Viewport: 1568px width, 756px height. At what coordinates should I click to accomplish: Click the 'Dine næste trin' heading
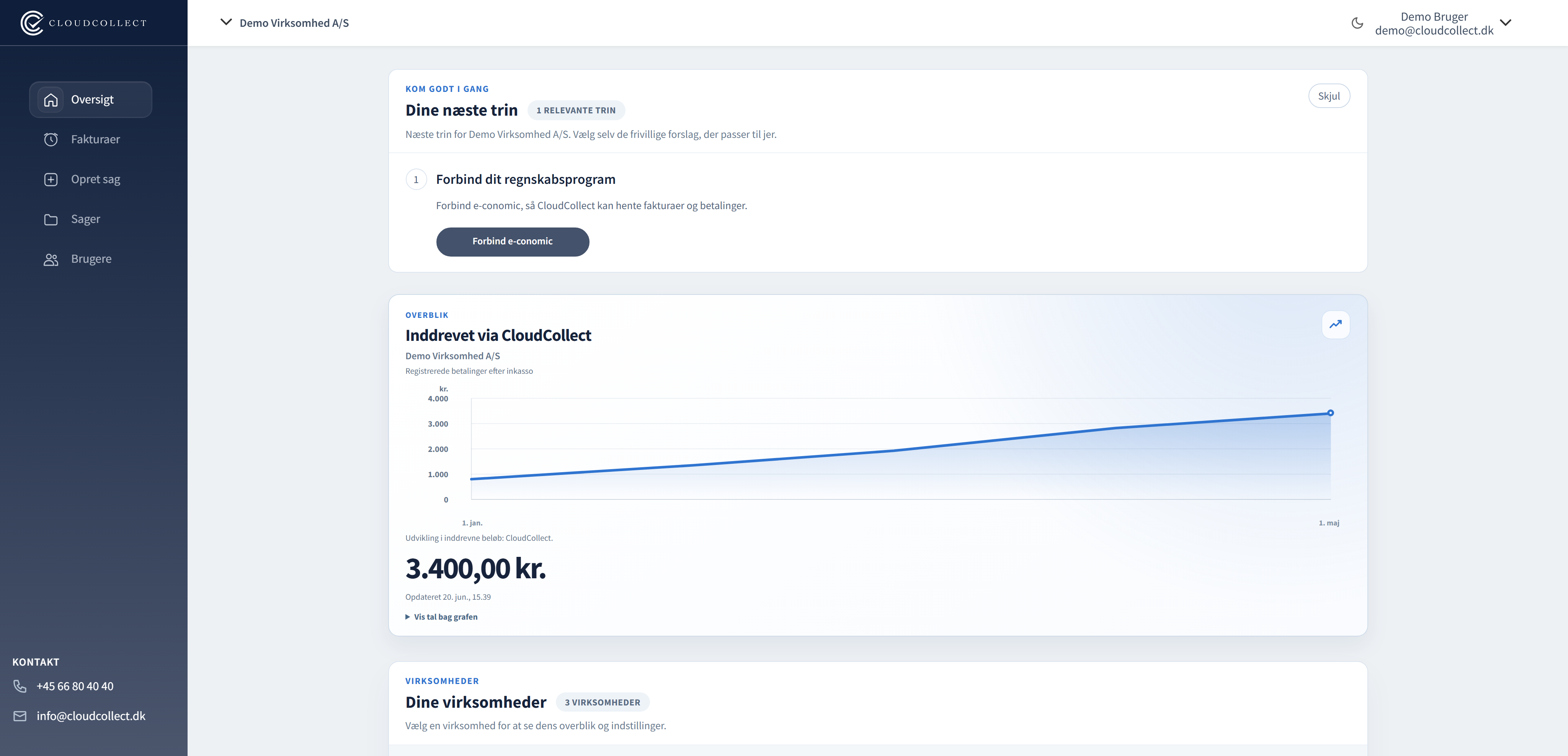(x=461, y=110)
